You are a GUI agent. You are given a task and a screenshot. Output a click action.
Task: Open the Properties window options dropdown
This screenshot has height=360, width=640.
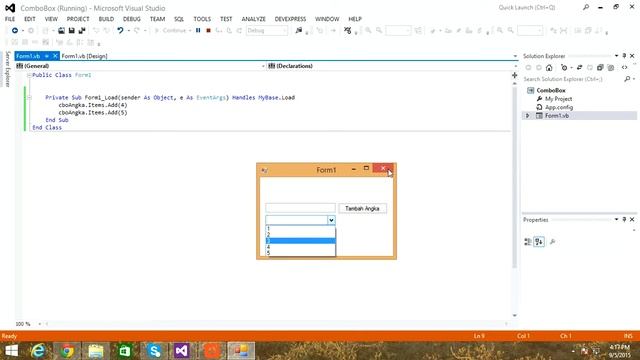(x=616, y=220)
